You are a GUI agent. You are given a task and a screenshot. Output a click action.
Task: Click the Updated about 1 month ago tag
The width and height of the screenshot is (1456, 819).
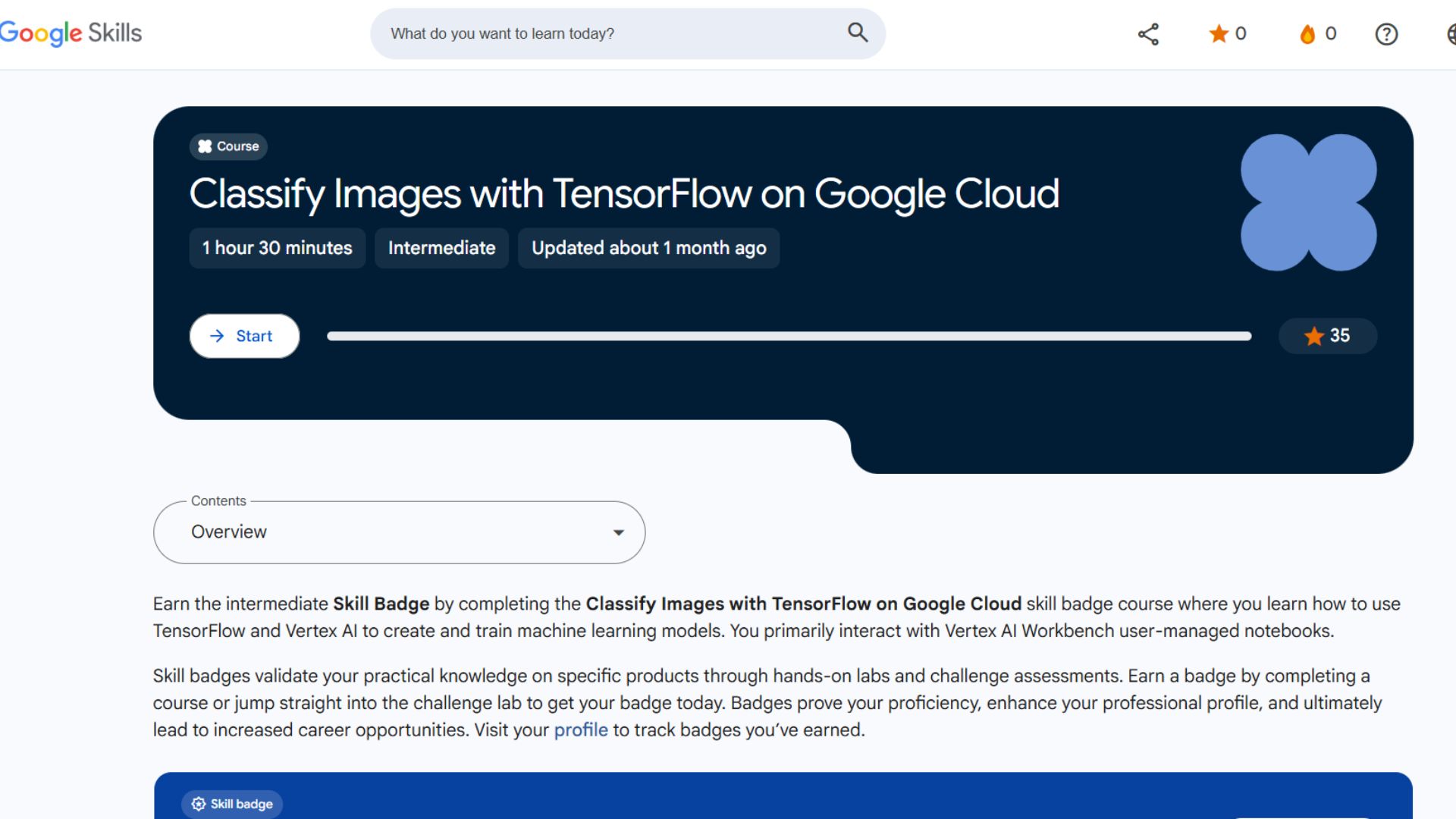pos(648,248)
